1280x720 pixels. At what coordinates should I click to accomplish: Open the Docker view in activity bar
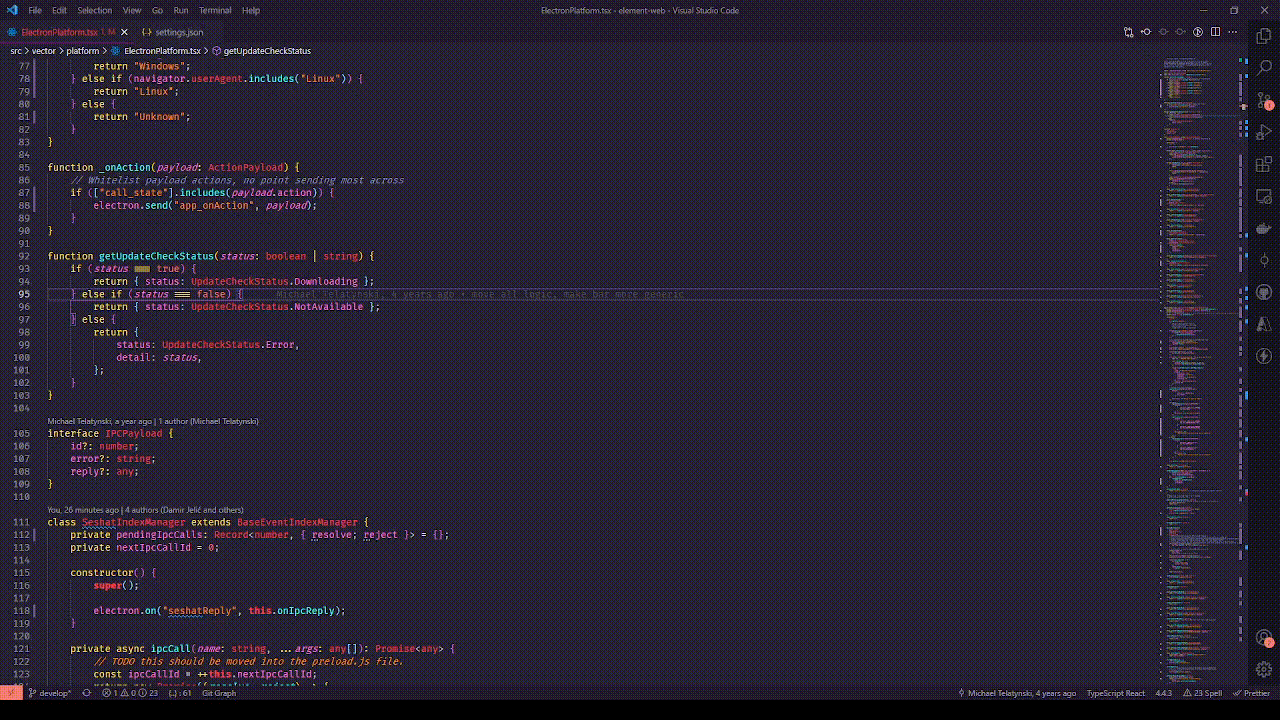1264,229
